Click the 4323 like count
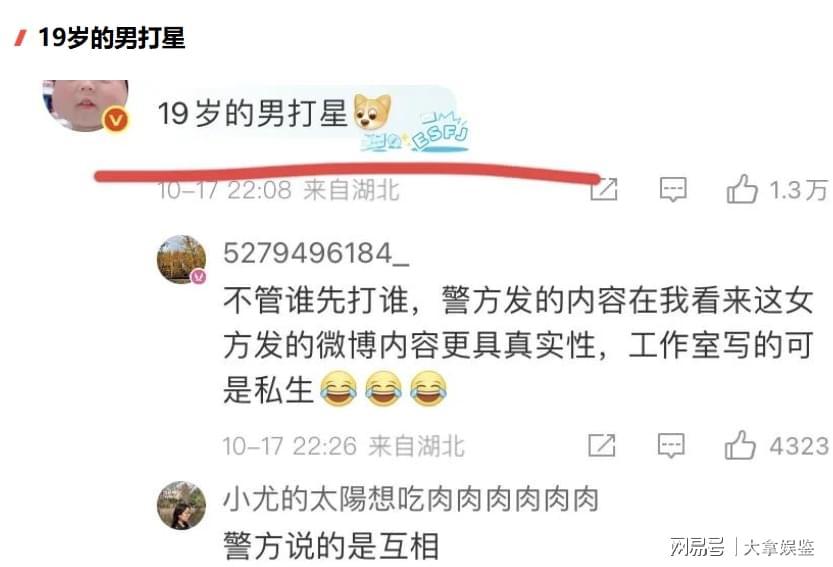The height and width of the screenshot is (567, 833). 799,446
